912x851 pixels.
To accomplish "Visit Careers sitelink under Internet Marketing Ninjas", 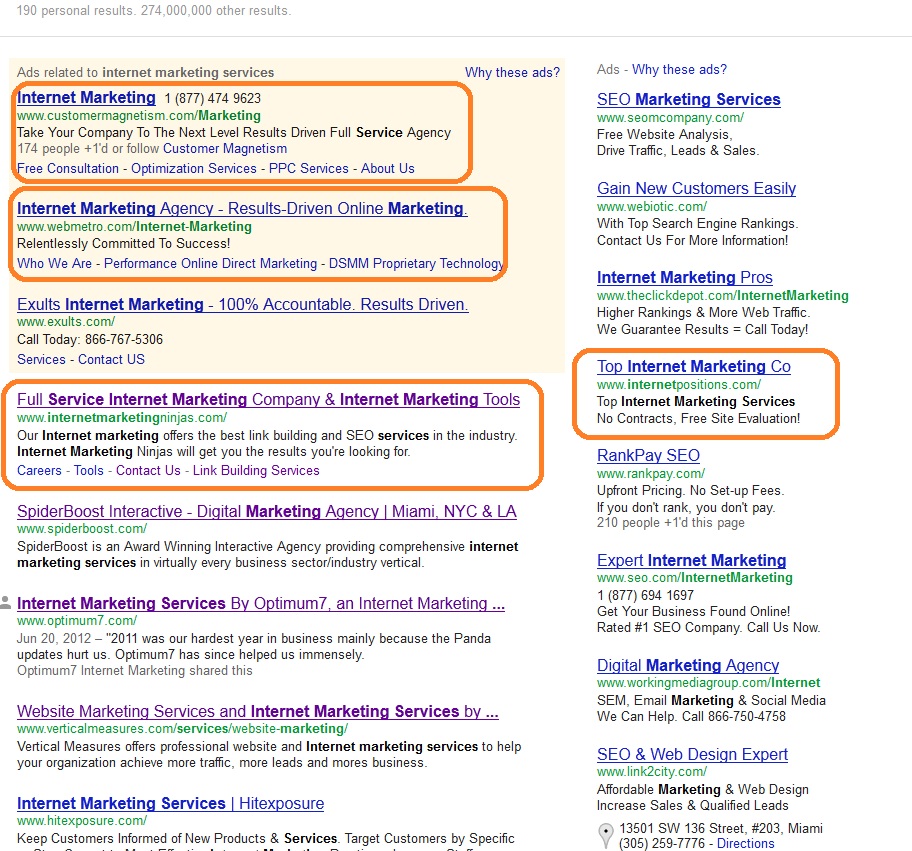I will click(39, 471).
